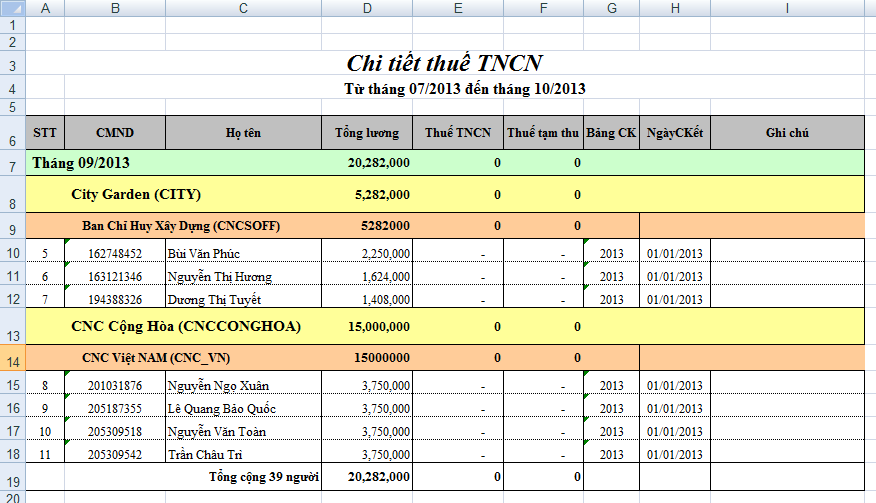876x503 pixels.
Task: Click the 'Tổng cộng 39 người' total cell
Action: [x=263, y=477]
